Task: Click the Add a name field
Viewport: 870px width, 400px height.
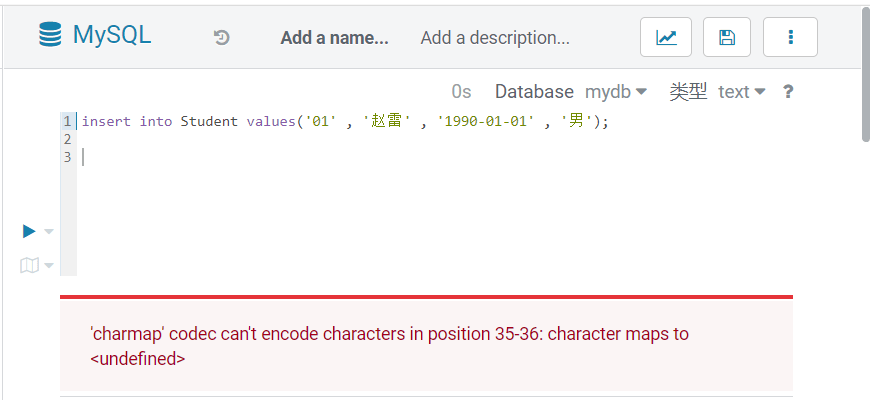Action: coord(334,38)
